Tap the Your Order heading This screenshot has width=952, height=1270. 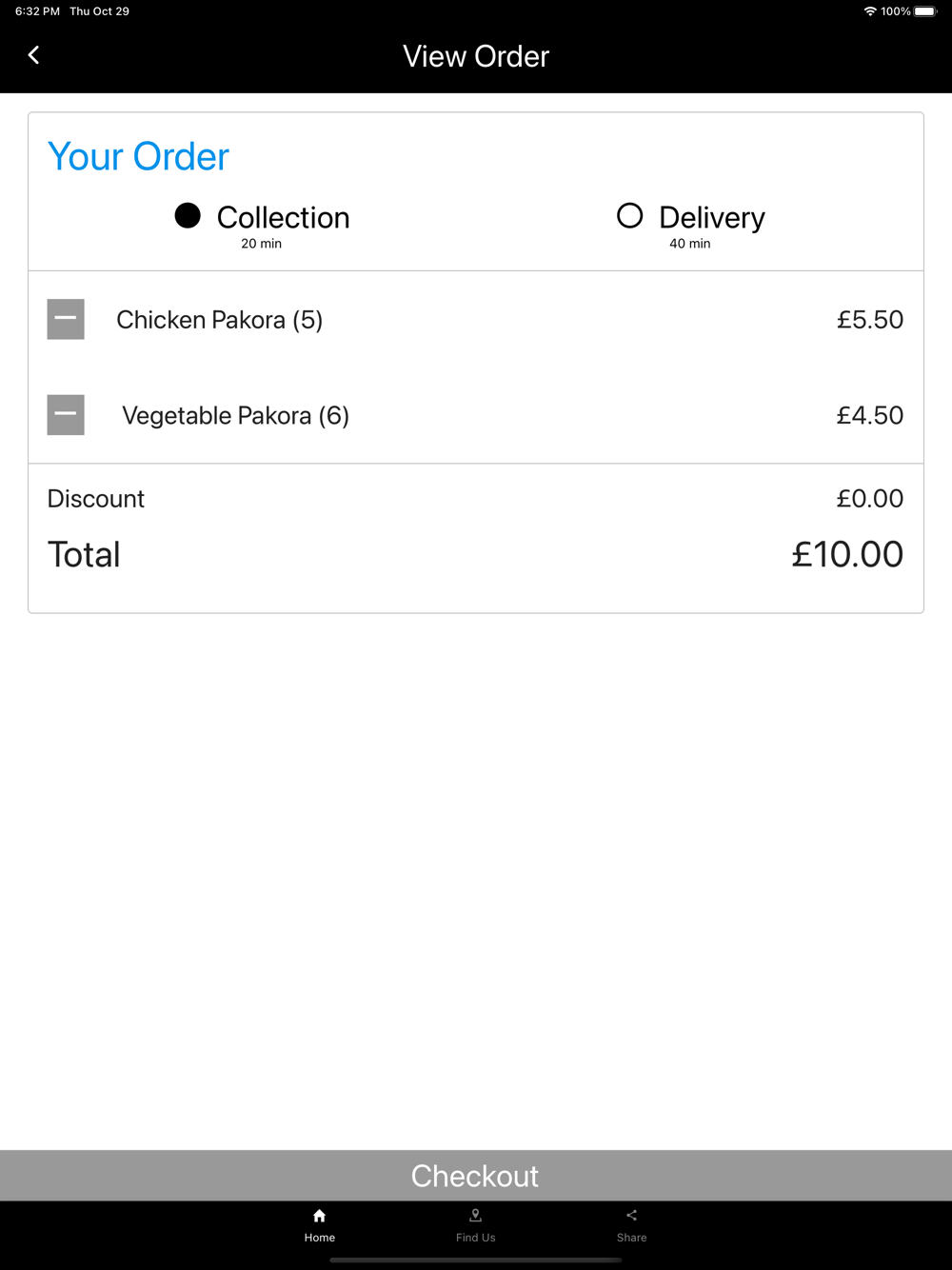point(139,157)
